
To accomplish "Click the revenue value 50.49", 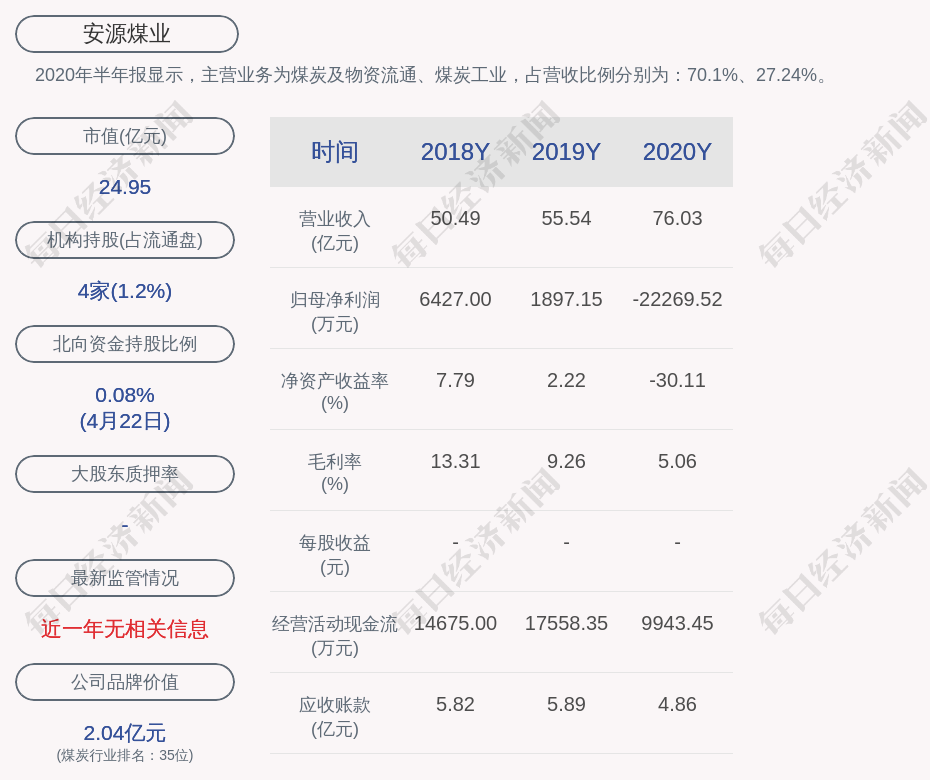I will (x=455, y=218).
